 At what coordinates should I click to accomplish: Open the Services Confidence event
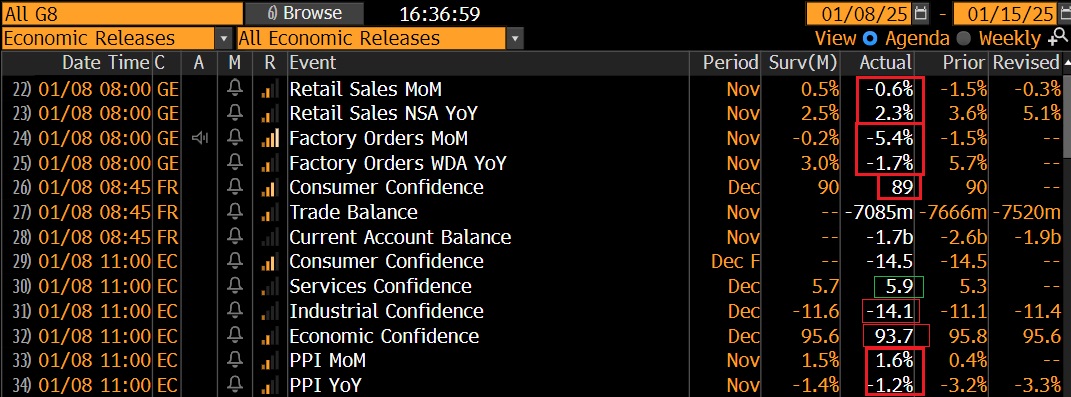pos(380,286)
